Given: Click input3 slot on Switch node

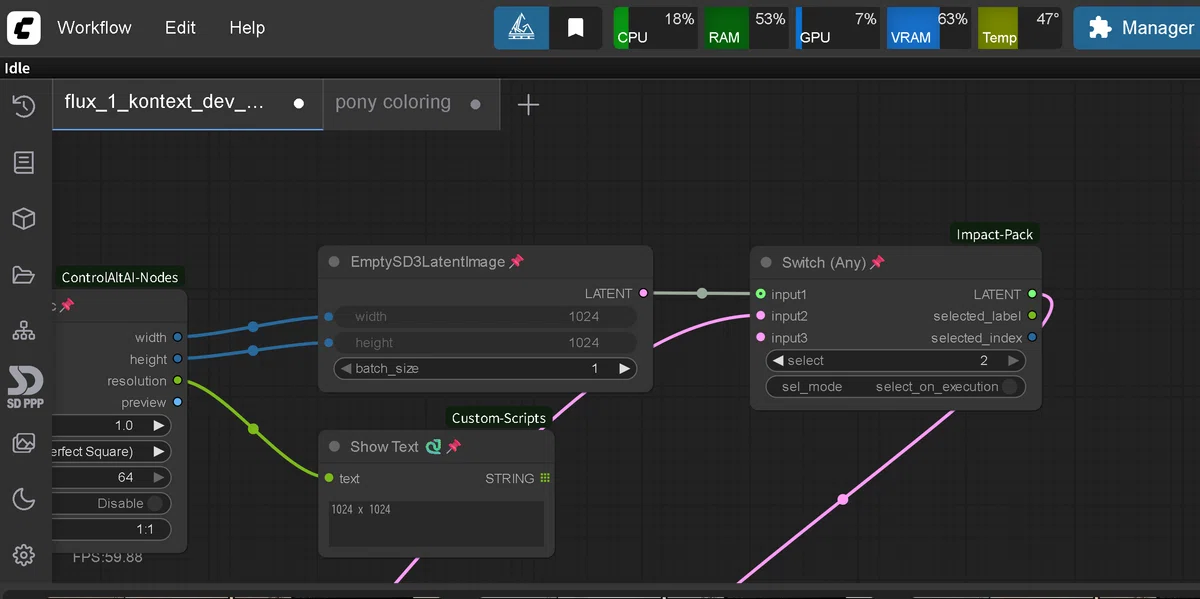Looking at the screenshot, I should point(761,338).
